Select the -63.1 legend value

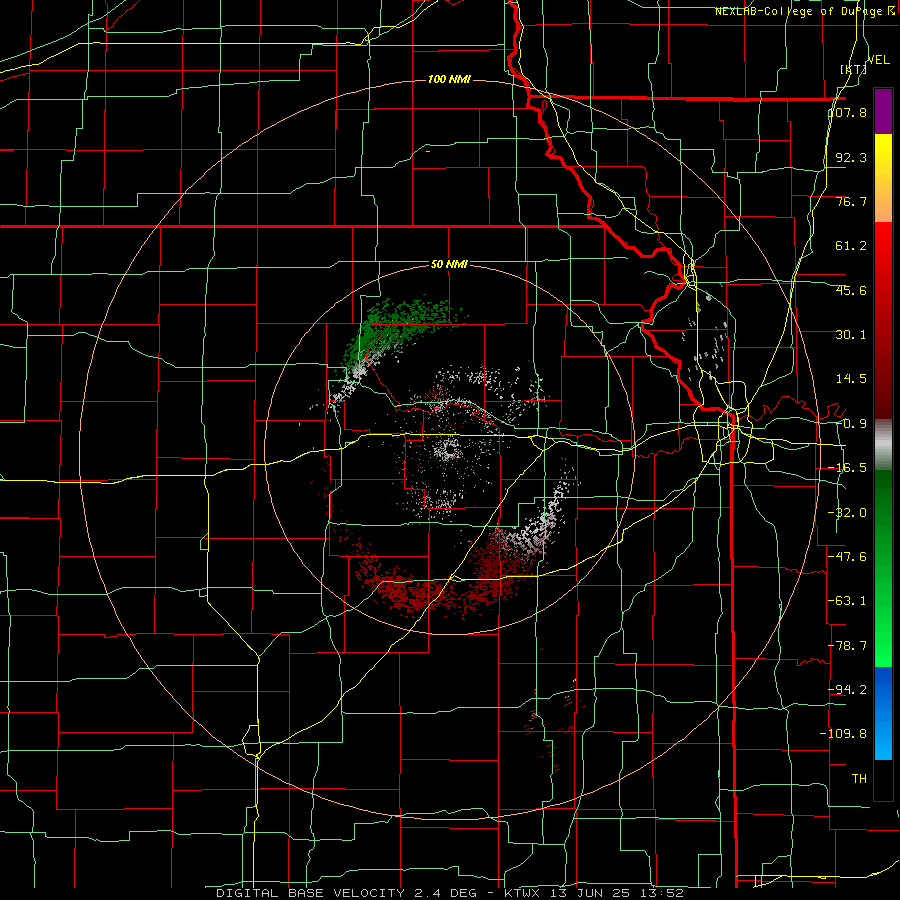[848, 601]
